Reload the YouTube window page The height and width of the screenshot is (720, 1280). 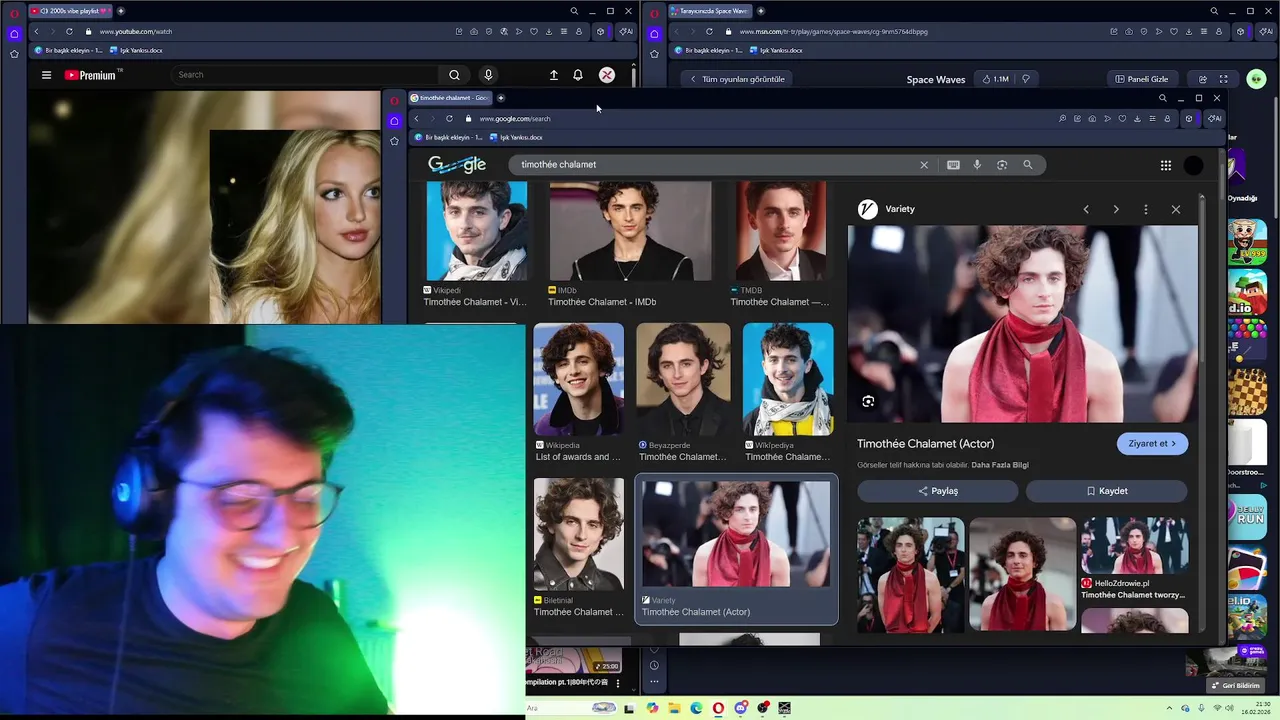click(x=69, y=31)
